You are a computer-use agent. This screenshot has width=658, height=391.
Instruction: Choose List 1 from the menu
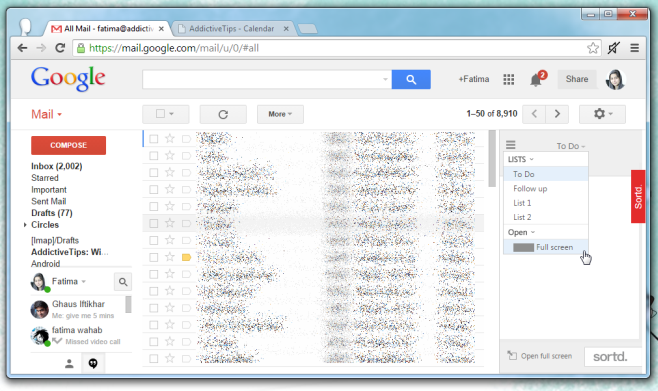point(546,203)
